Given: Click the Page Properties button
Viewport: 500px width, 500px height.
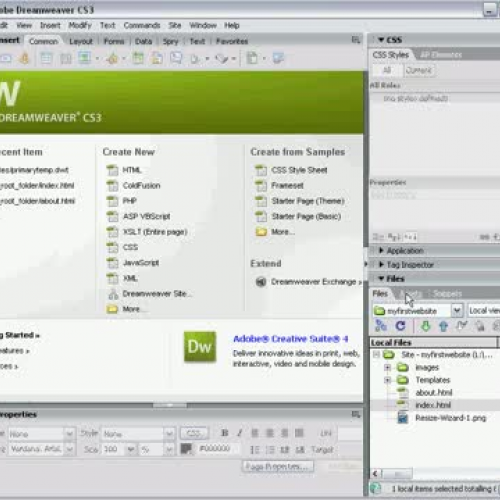Looking at the screenshot, I should point(278,466).
